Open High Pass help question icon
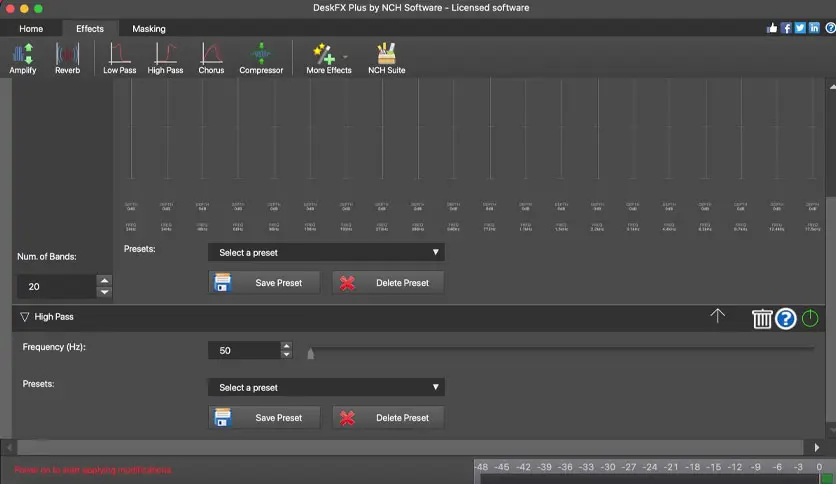 point(785,319)
